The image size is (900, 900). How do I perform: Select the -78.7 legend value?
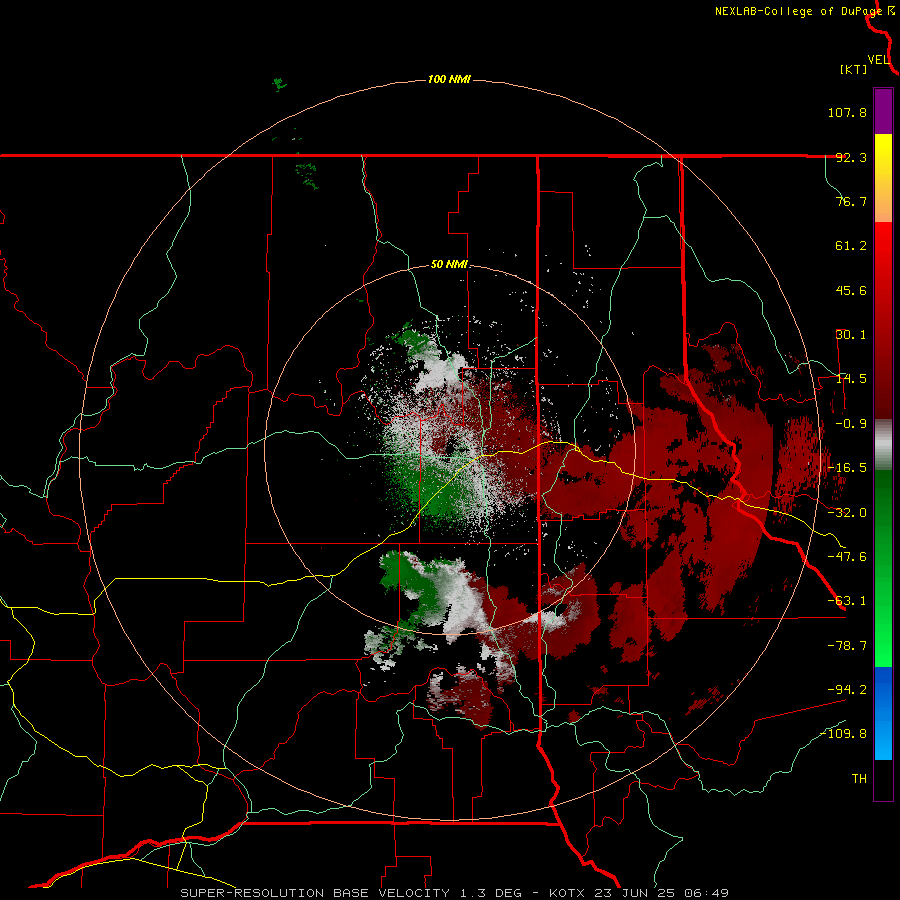[847, 646]
